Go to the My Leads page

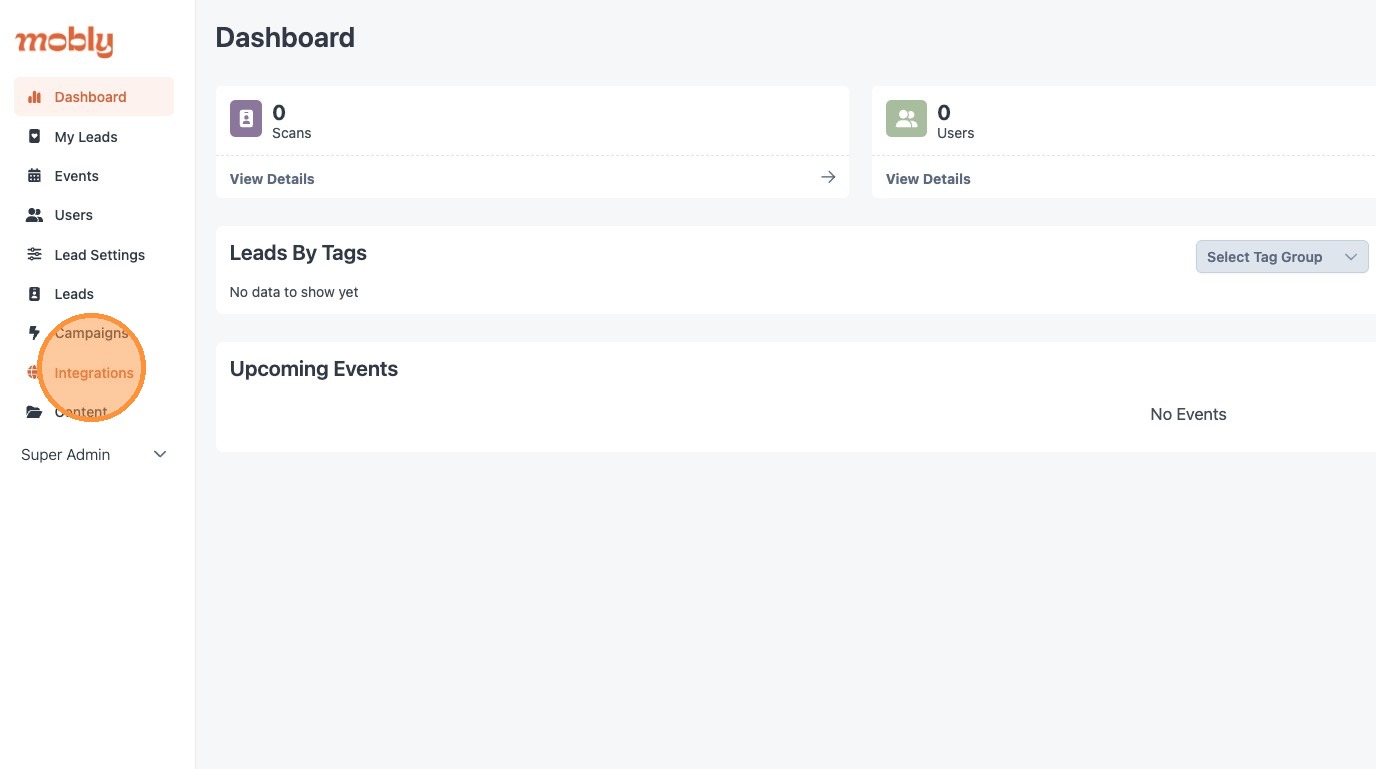[x=86, y=137]
